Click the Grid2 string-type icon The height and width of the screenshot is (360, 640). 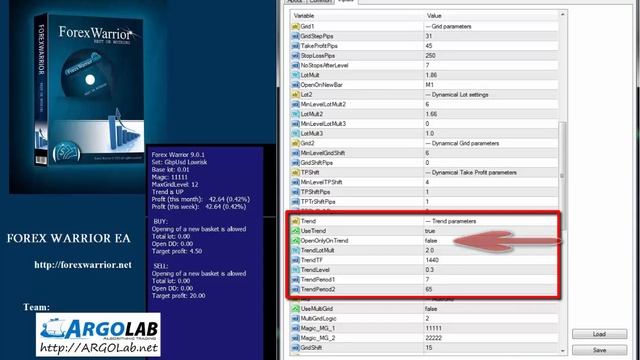[x=295, y=143]
